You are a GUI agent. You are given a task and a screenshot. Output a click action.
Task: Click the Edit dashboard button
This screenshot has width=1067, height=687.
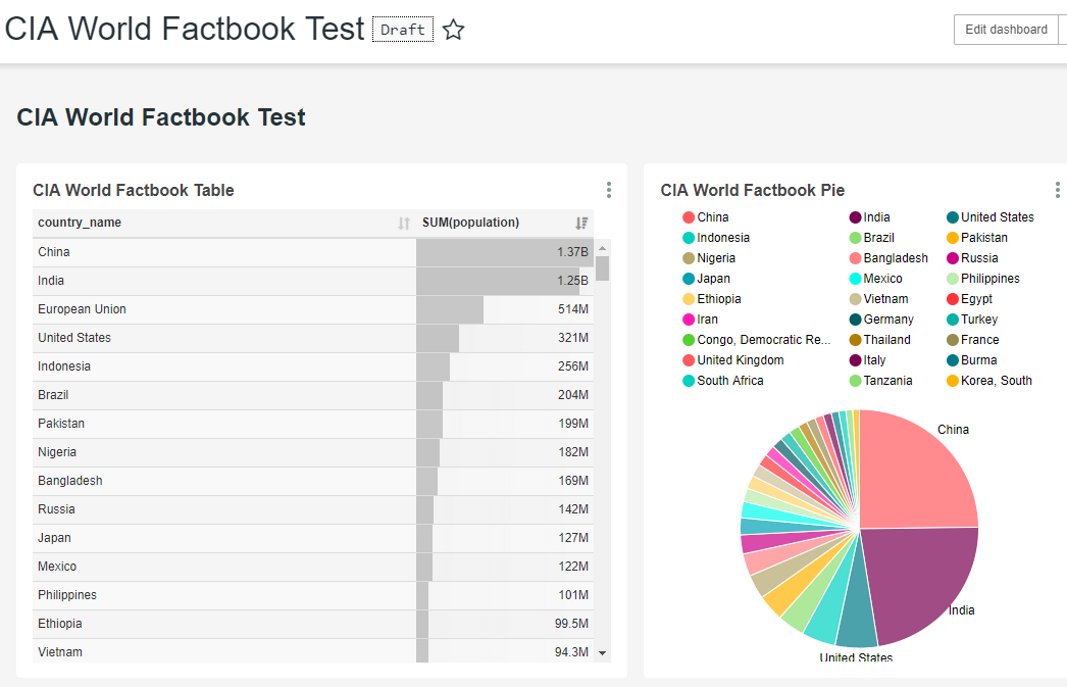click(1005, 30)
